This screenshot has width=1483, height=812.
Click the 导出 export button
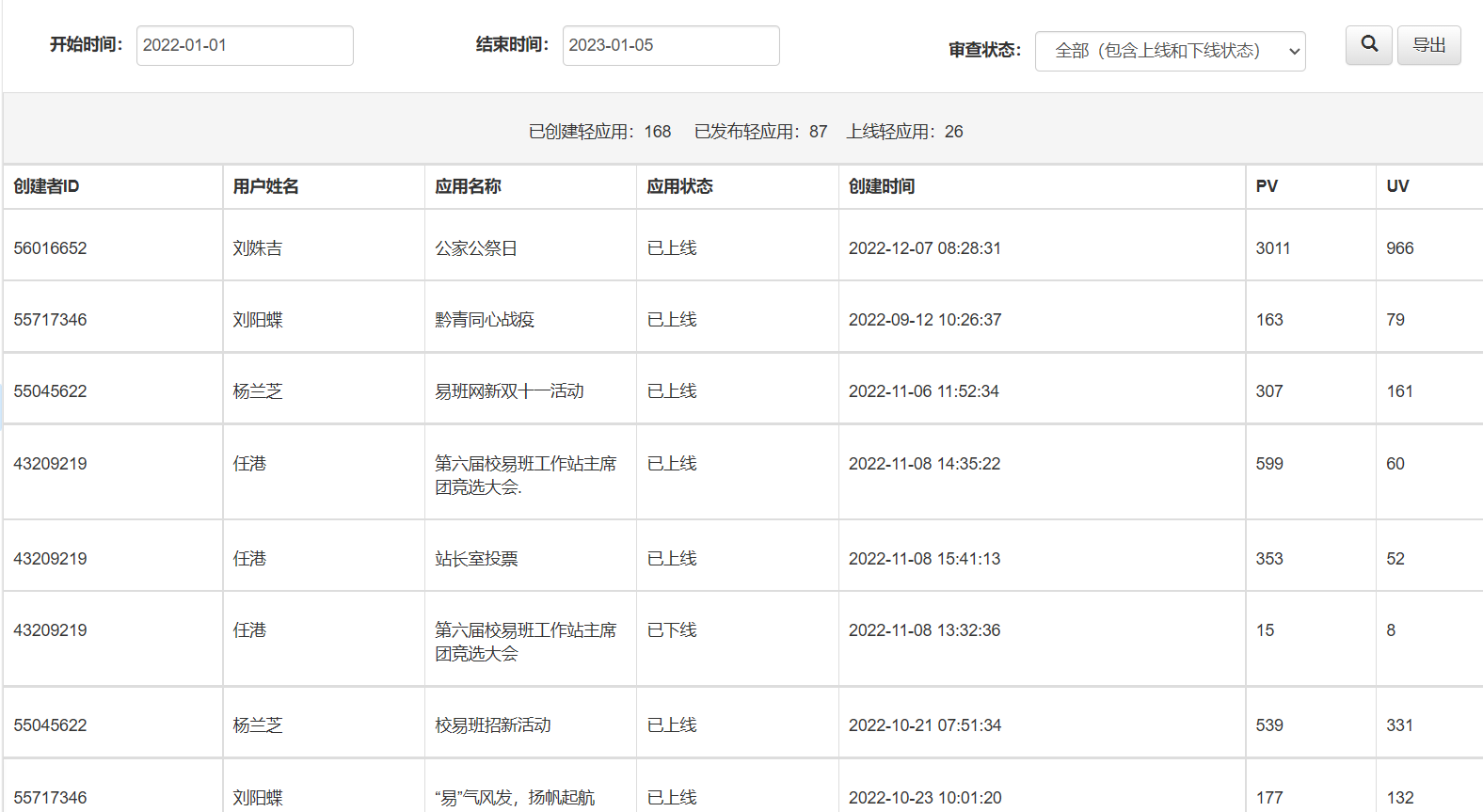coord(1428,45)
